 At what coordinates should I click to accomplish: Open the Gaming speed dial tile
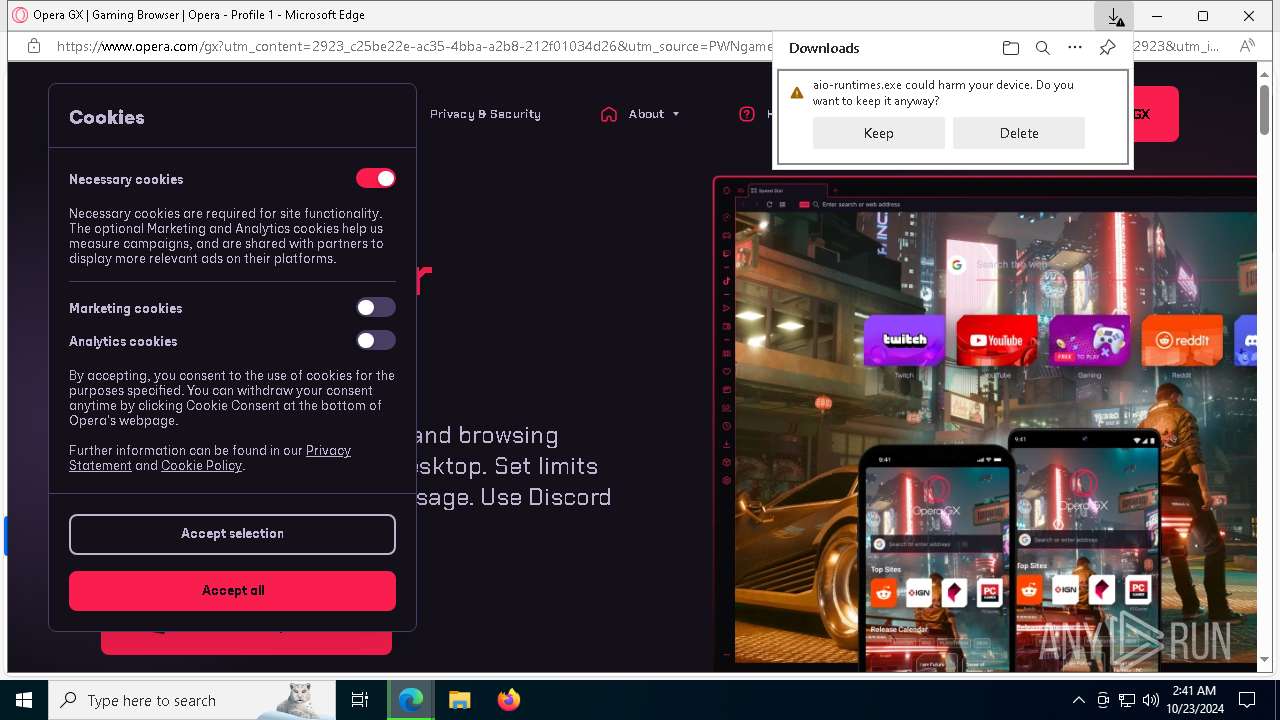1089,341
